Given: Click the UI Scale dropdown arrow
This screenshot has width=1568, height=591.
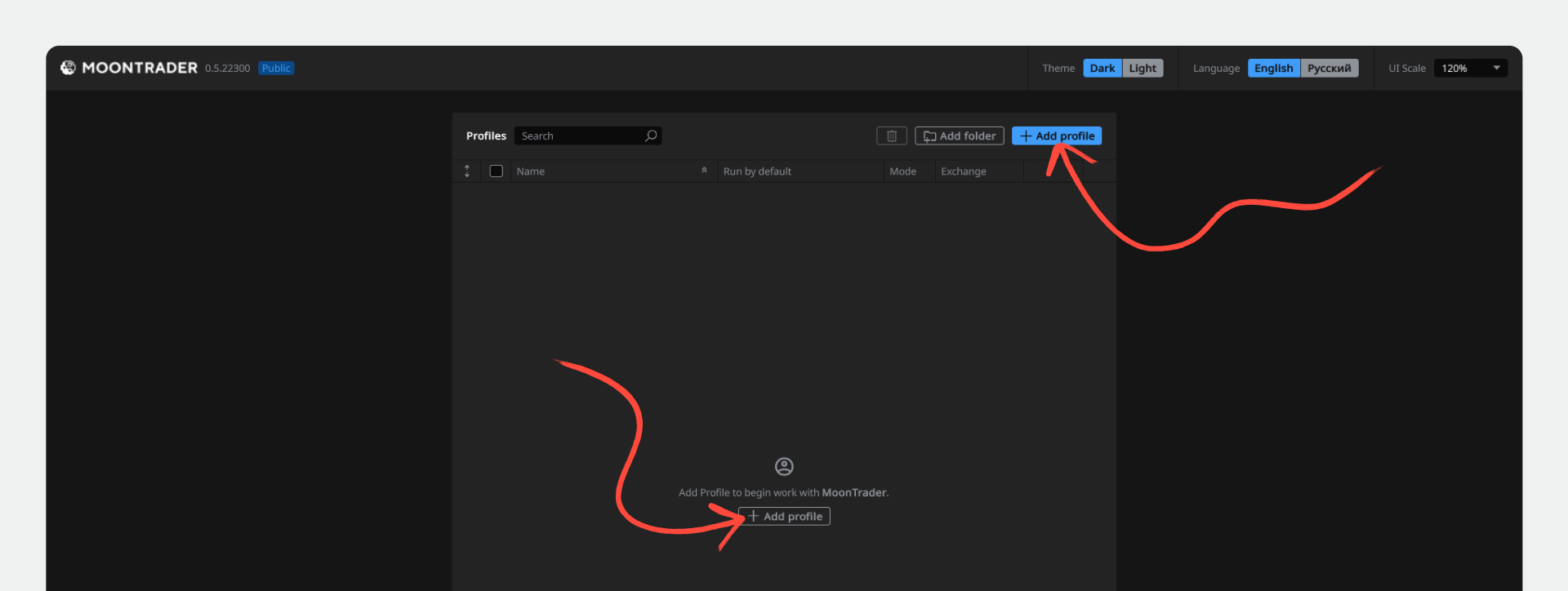Looking at the screenshot, I should [1496, 69].
